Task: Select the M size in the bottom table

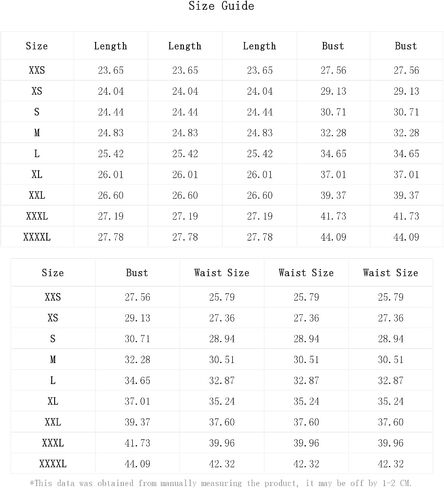Action: tap(53, 360)
